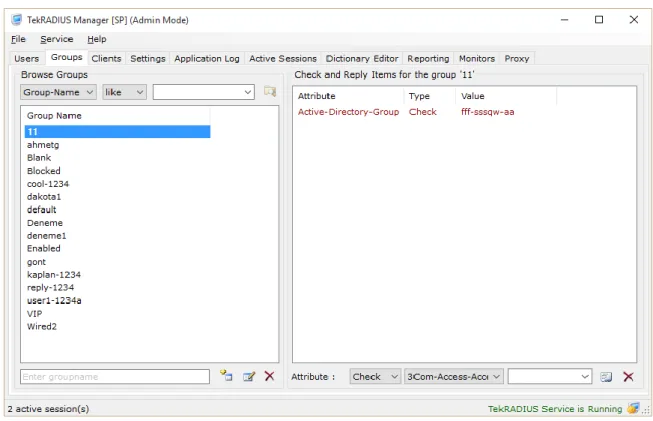
Task: Open the Check attribute type dropdown
Action: (375, 377)
